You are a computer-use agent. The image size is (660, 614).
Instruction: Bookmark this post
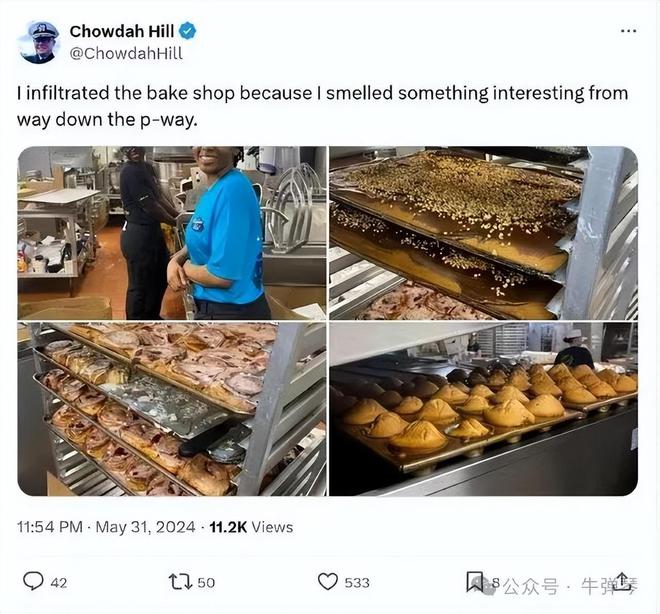476,581
